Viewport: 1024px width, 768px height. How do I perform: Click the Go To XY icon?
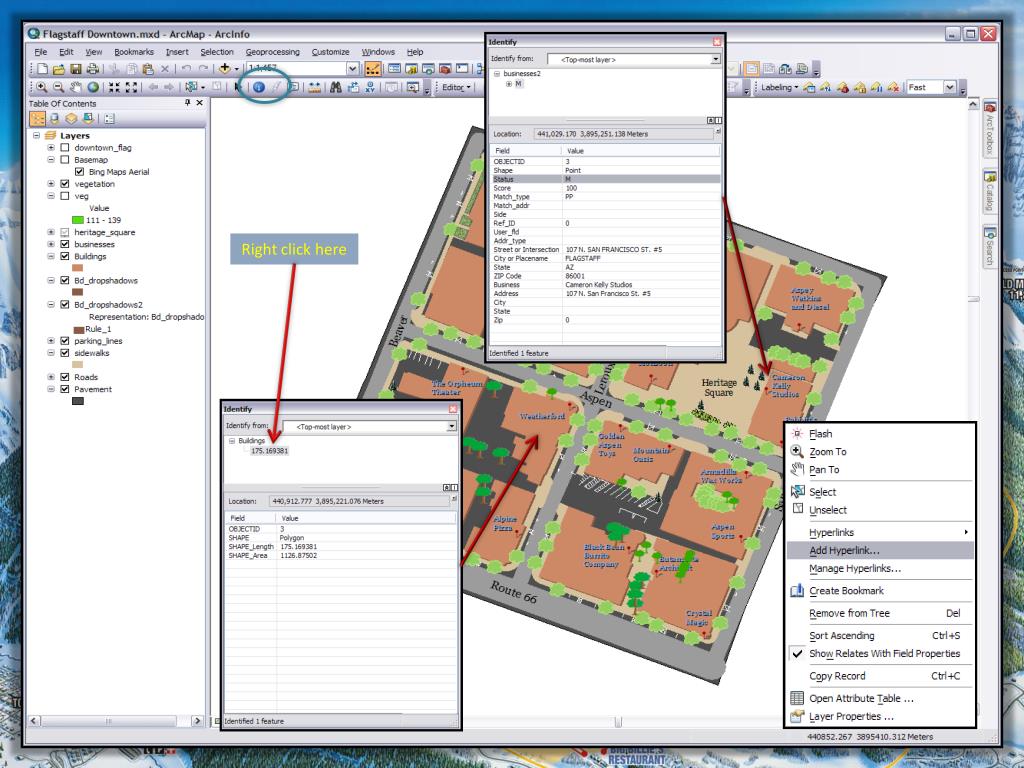(370, 87)
